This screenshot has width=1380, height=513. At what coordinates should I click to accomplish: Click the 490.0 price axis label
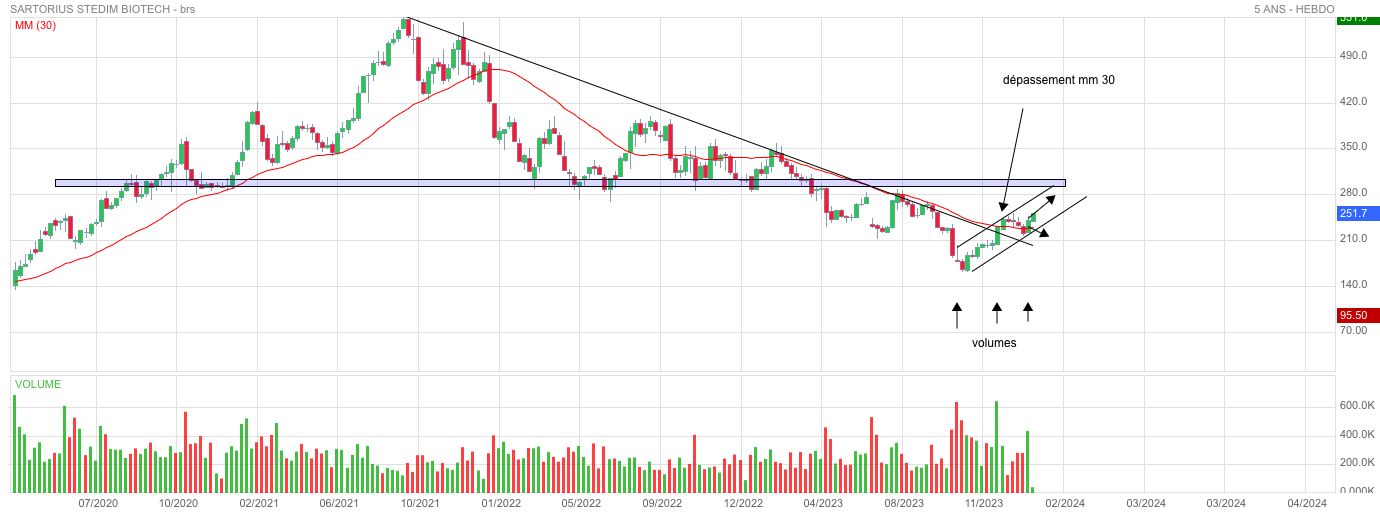click(x=1353, y=56)
